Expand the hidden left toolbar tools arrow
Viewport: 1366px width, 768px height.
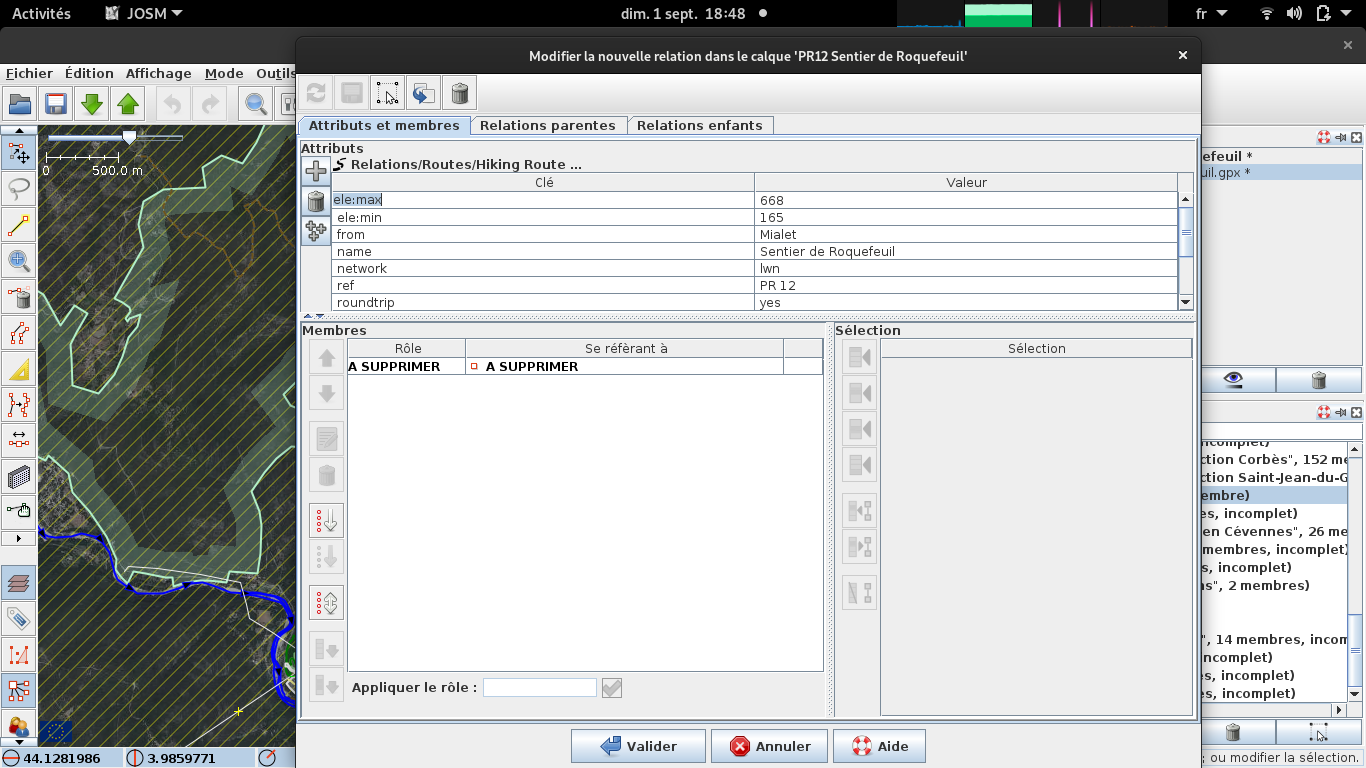click(x=18, y=539)
